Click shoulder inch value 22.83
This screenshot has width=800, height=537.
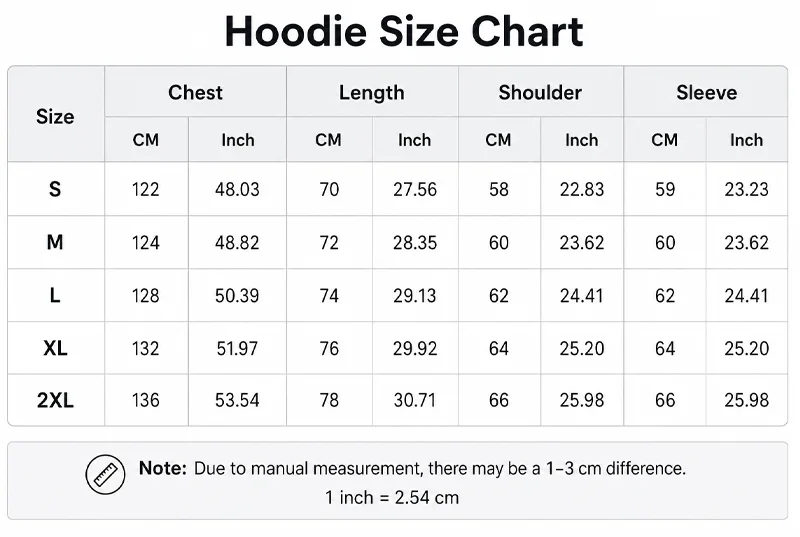582,190
